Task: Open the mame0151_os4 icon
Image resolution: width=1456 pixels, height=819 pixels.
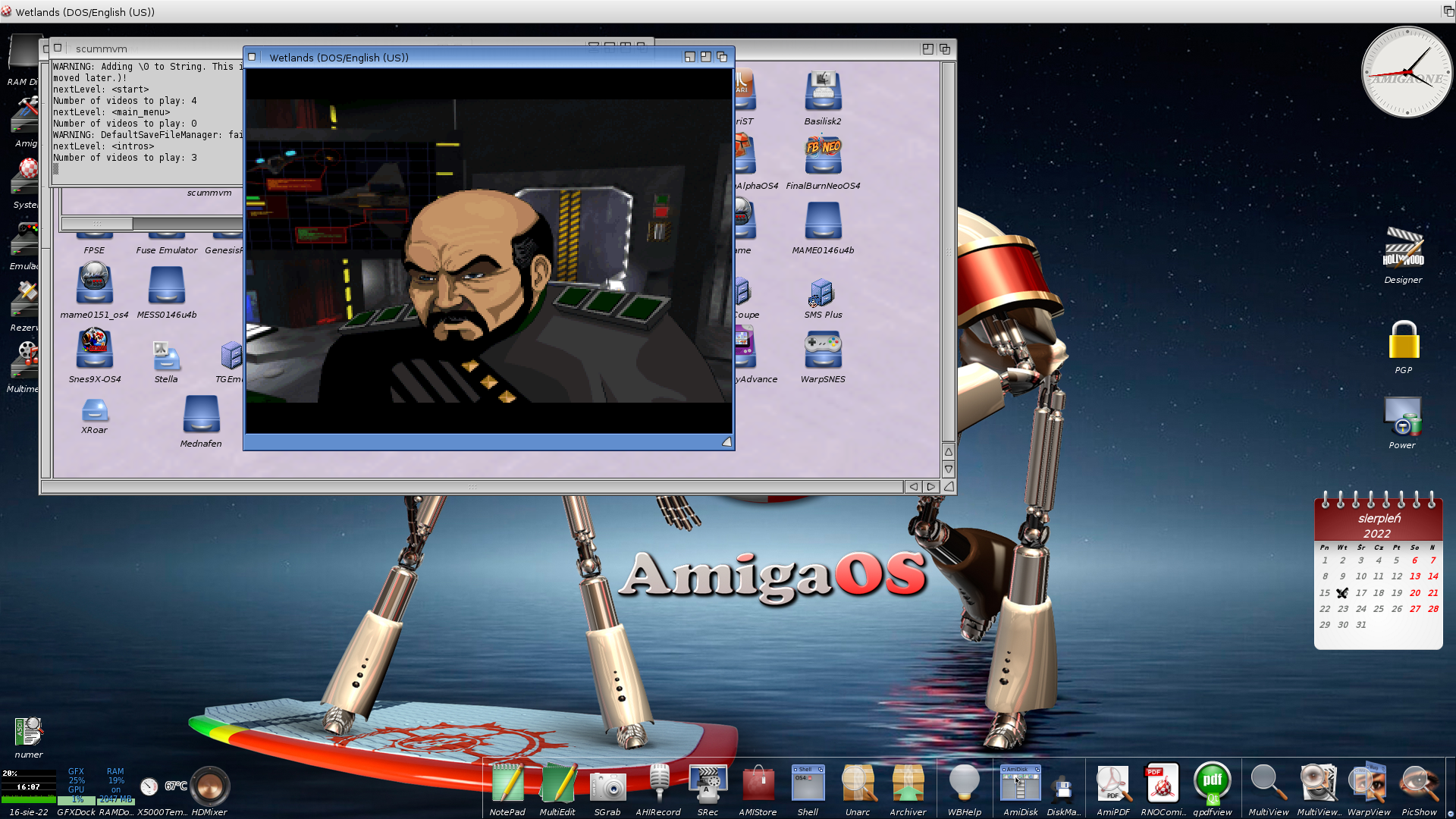Action: (x=94, y=283)
